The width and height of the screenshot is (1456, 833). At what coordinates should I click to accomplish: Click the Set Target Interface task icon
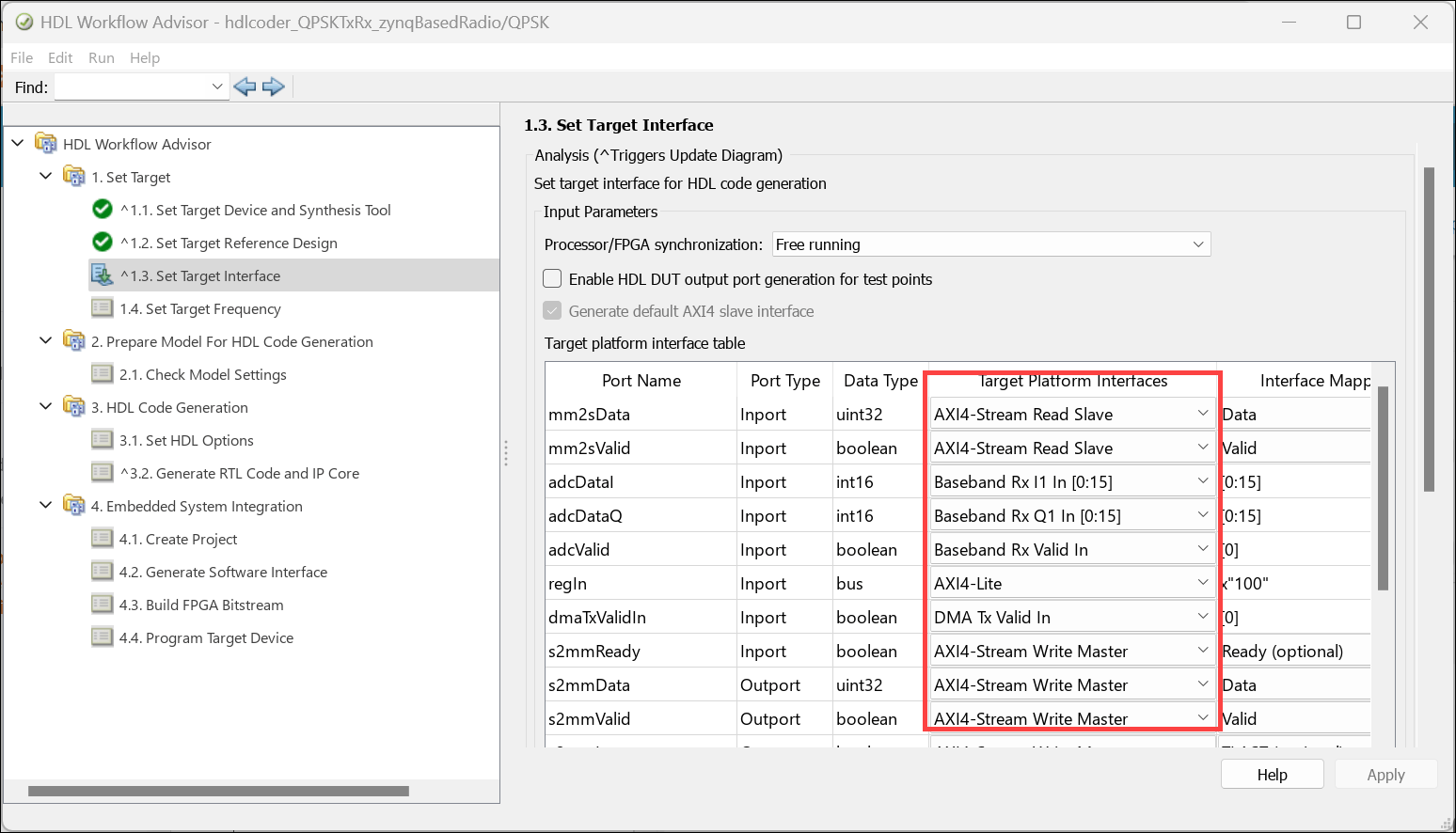tap(103, 275)
